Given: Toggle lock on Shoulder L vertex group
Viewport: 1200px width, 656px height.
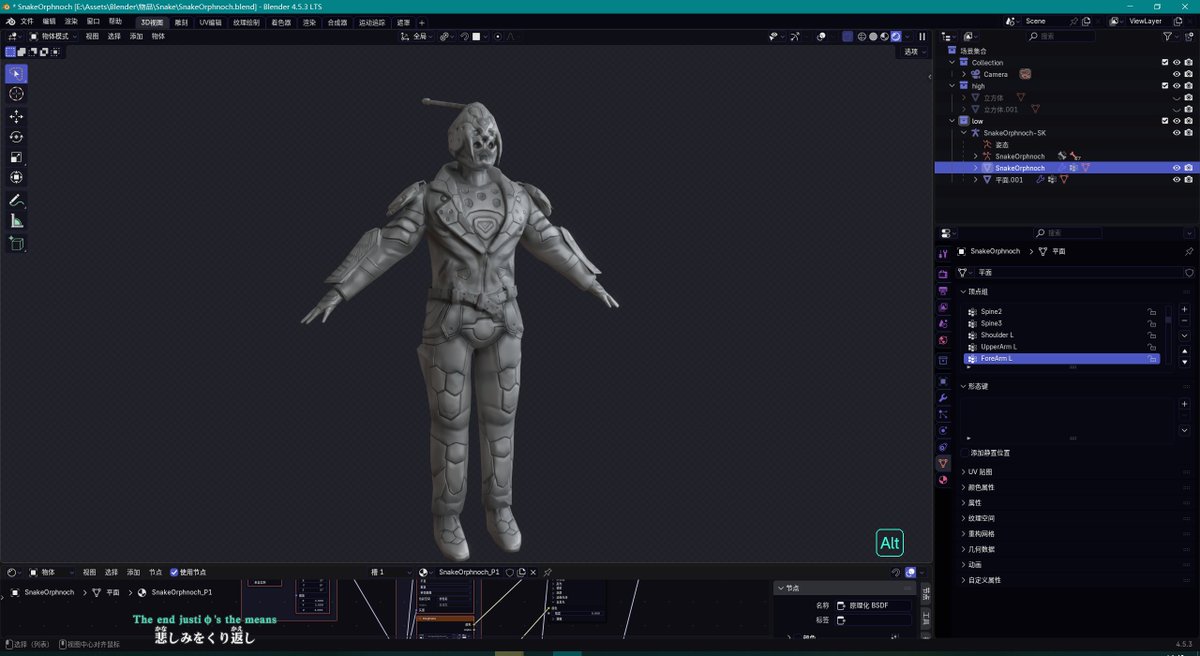Looking at the screenshot, I should coord(1152,335).
